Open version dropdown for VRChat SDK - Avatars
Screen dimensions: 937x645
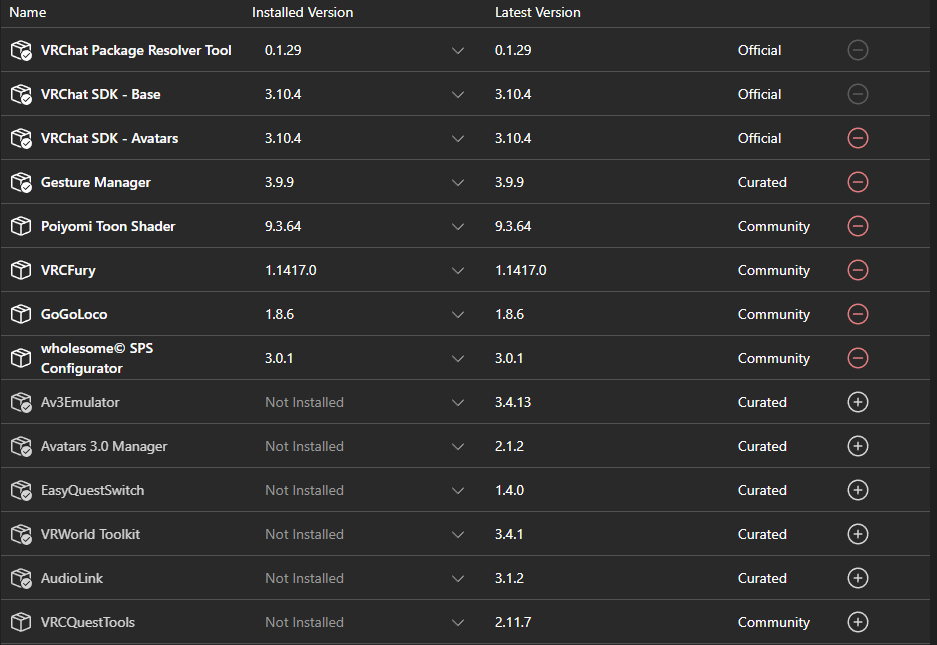tap(458, 139)
